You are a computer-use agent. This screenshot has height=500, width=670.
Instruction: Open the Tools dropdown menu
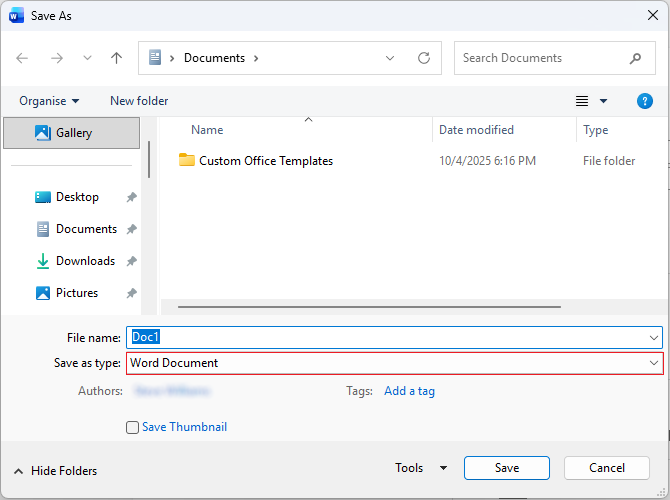pos(421,468)
